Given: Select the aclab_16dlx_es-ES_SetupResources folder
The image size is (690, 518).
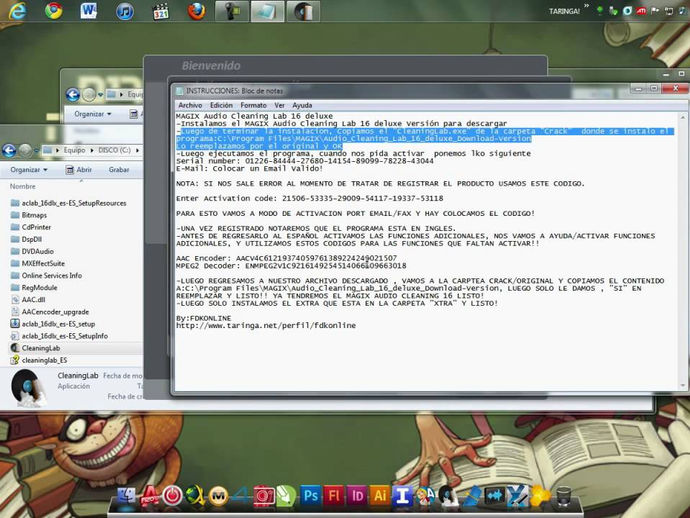Looking at the screenshot, I should coord(68,203).
